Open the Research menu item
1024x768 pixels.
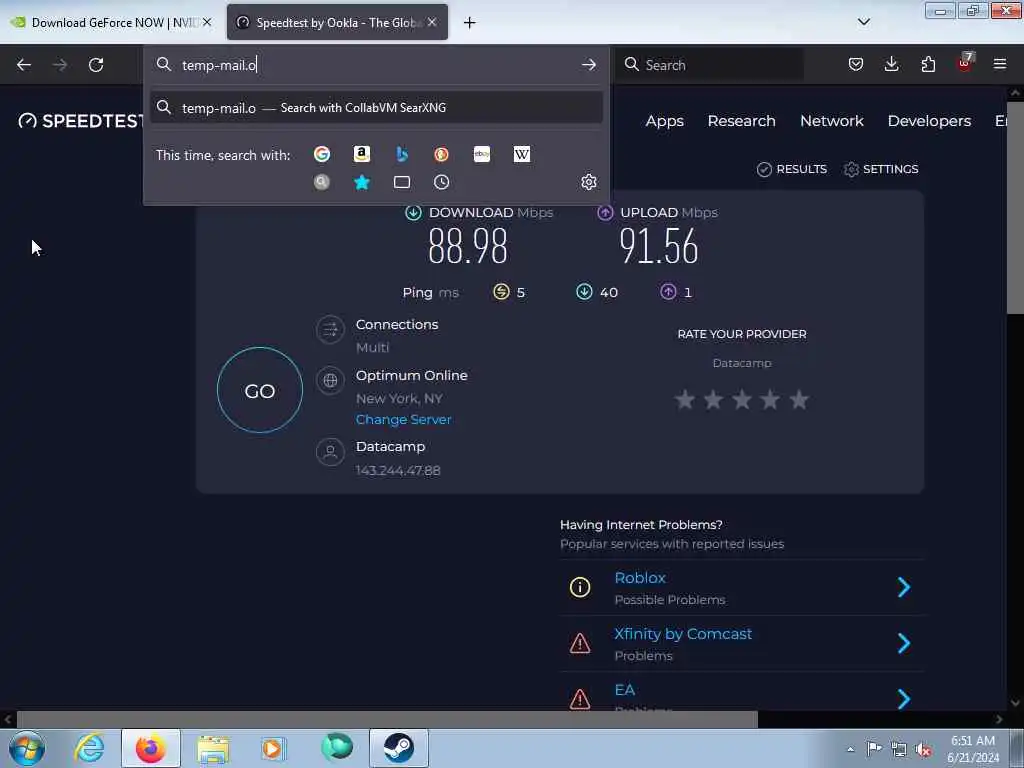pyautogui.click(x=741, y=121)
